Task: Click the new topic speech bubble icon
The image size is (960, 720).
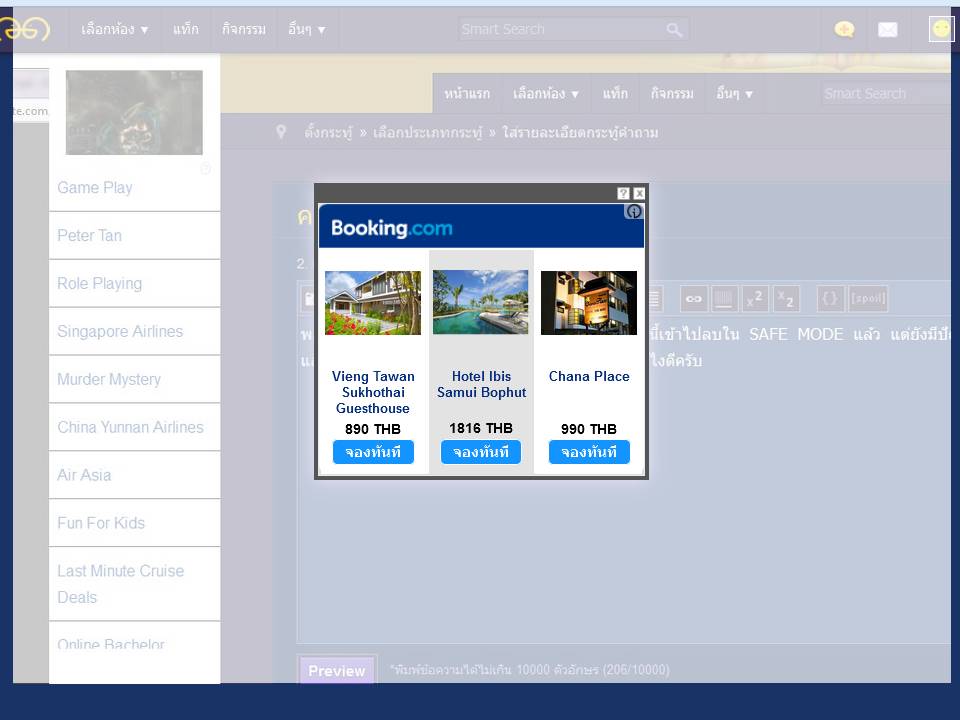Action: click(x=844, y=29)
